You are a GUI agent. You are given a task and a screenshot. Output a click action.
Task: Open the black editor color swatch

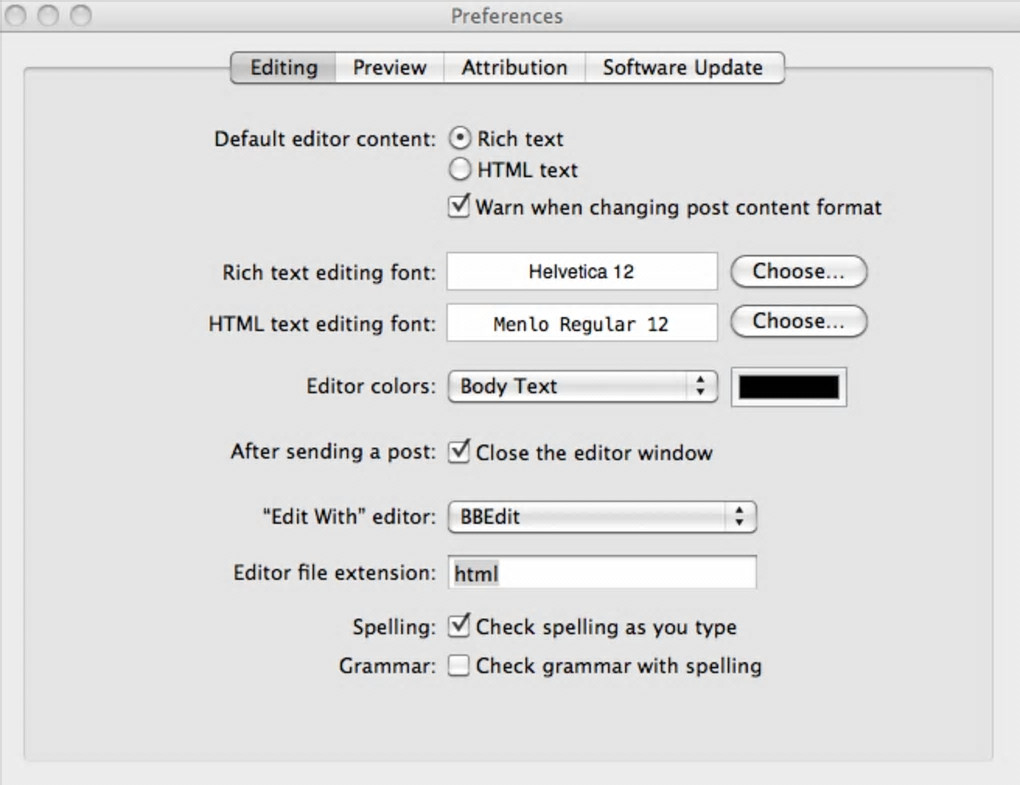[789, 387]
